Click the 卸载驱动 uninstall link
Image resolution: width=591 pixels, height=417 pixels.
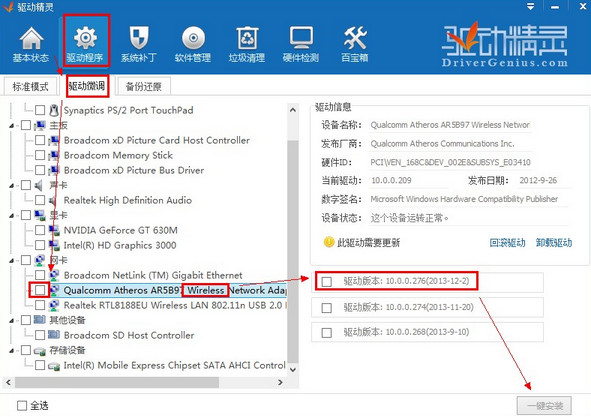coord(554,242)
